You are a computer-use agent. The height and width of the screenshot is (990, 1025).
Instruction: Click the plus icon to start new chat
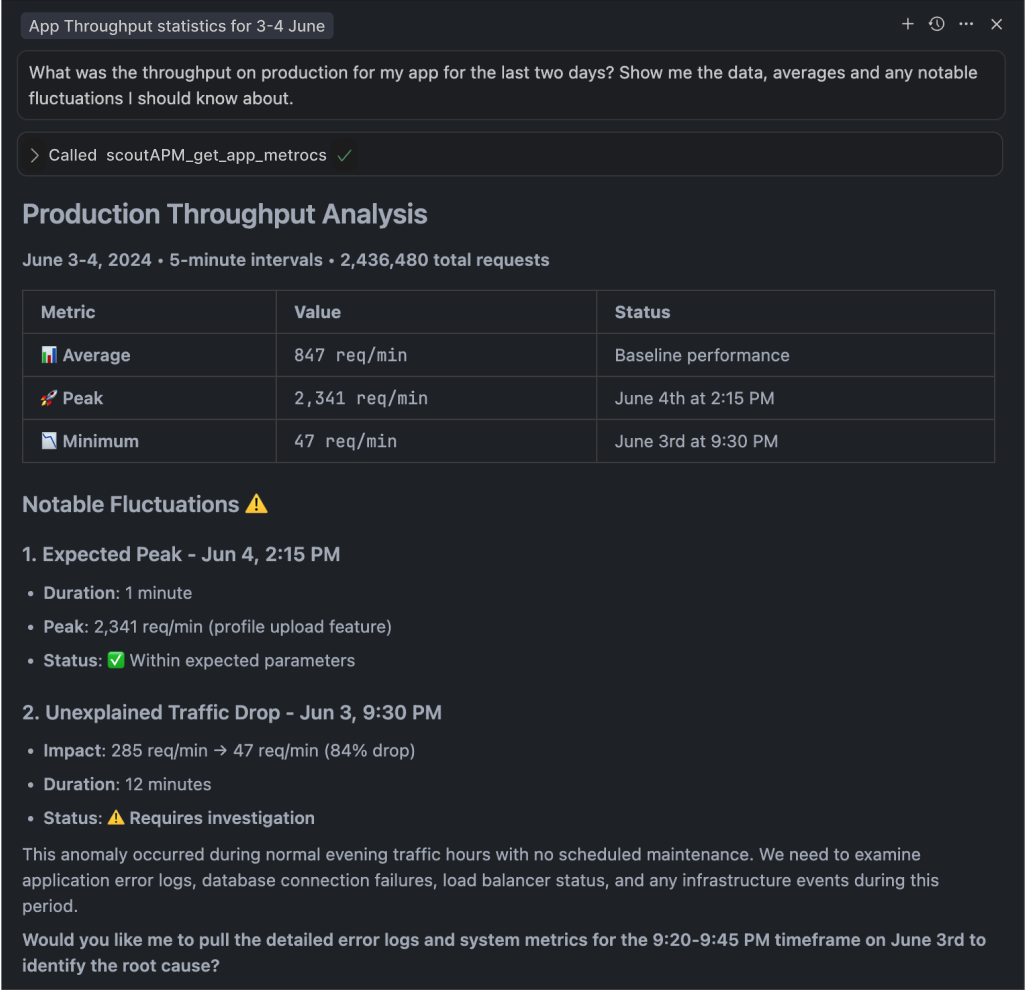pos(907,24)
